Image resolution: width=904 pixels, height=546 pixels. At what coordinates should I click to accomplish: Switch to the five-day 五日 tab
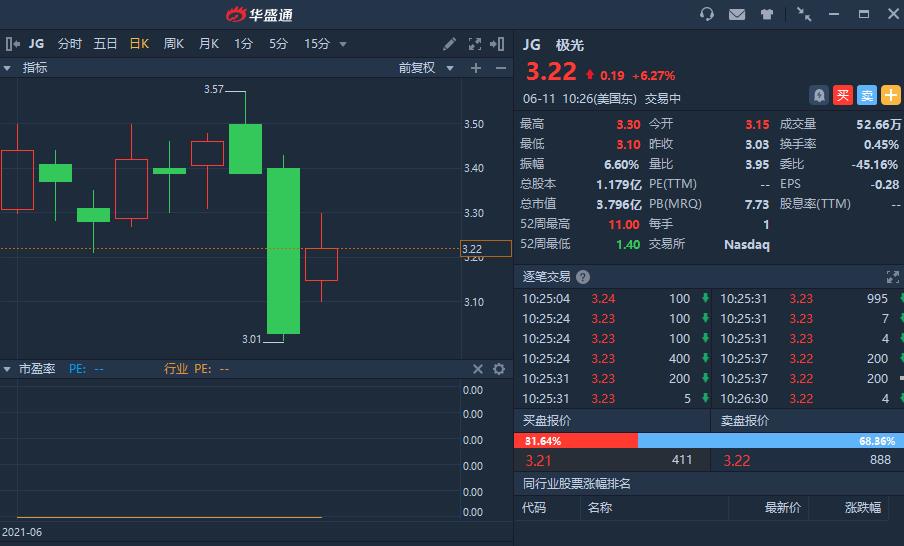pos(105,44)
